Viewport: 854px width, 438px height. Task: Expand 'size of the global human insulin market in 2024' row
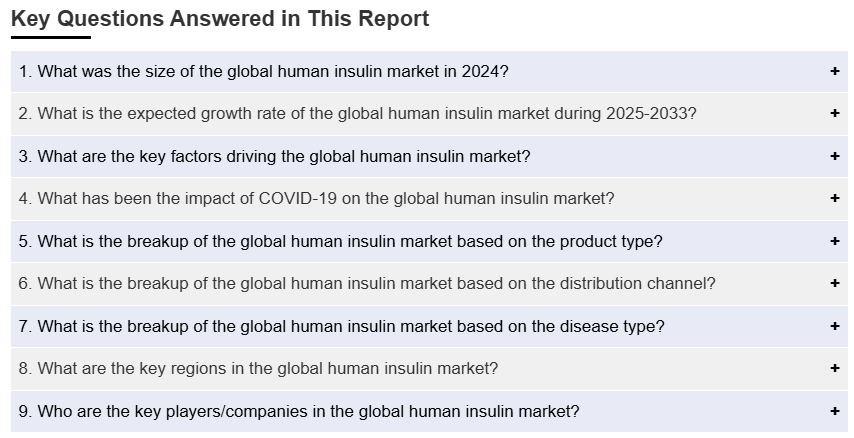pyautogui.click(x=429, y=71)
